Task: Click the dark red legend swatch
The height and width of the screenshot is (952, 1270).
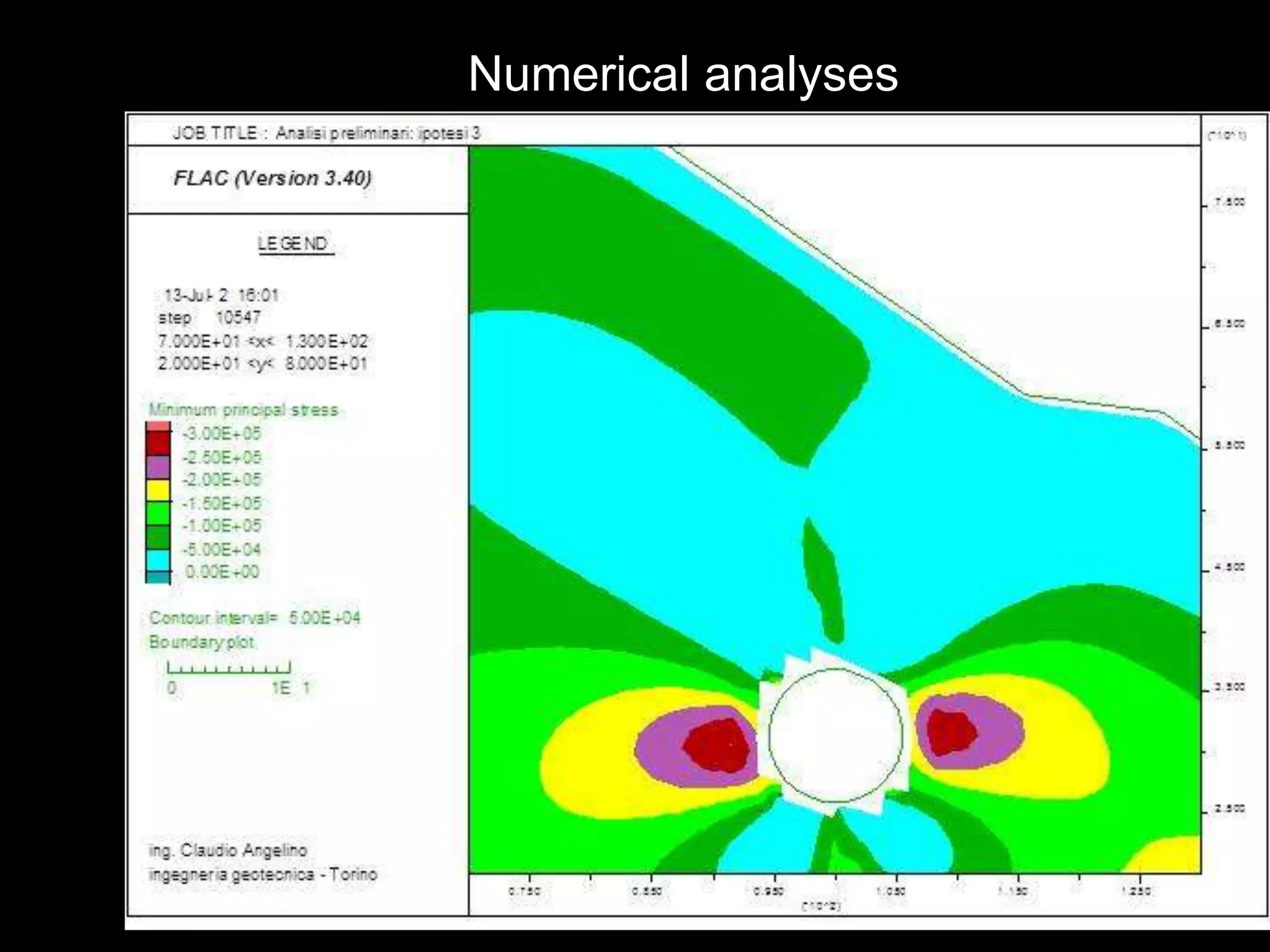Action: (158, 444)
